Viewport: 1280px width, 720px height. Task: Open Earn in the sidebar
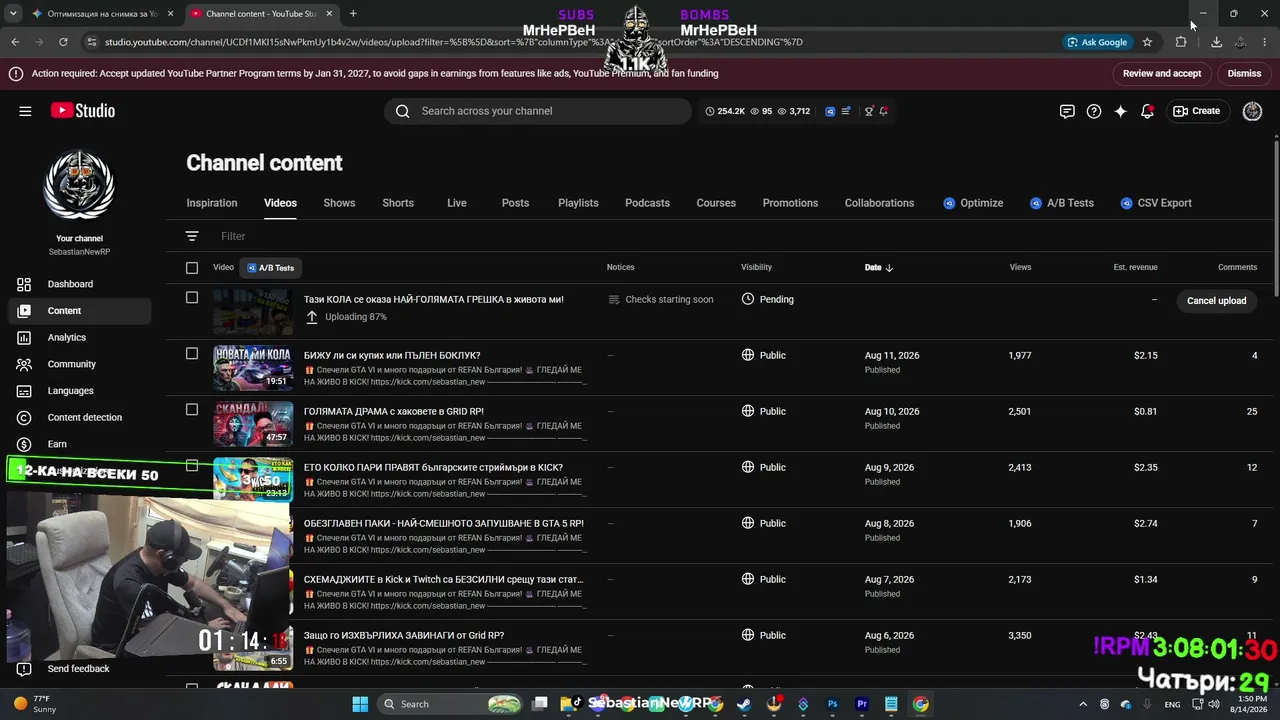pos(80,444)
